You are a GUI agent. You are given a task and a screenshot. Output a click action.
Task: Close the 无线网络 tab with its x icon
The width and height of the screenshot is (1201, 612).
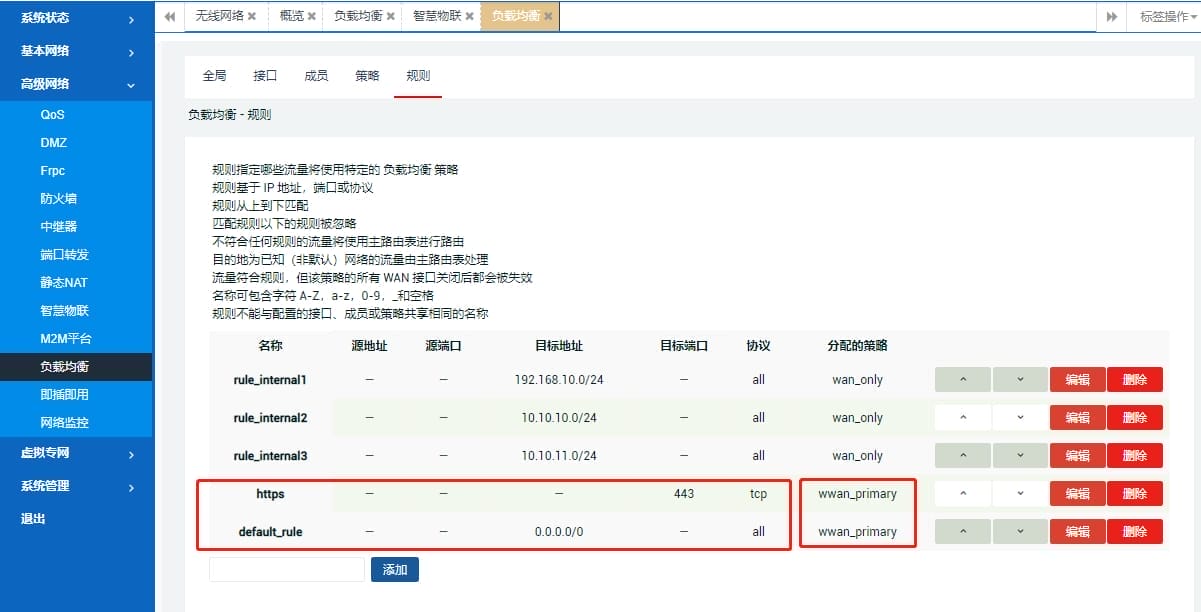click(x=252, y=16)
